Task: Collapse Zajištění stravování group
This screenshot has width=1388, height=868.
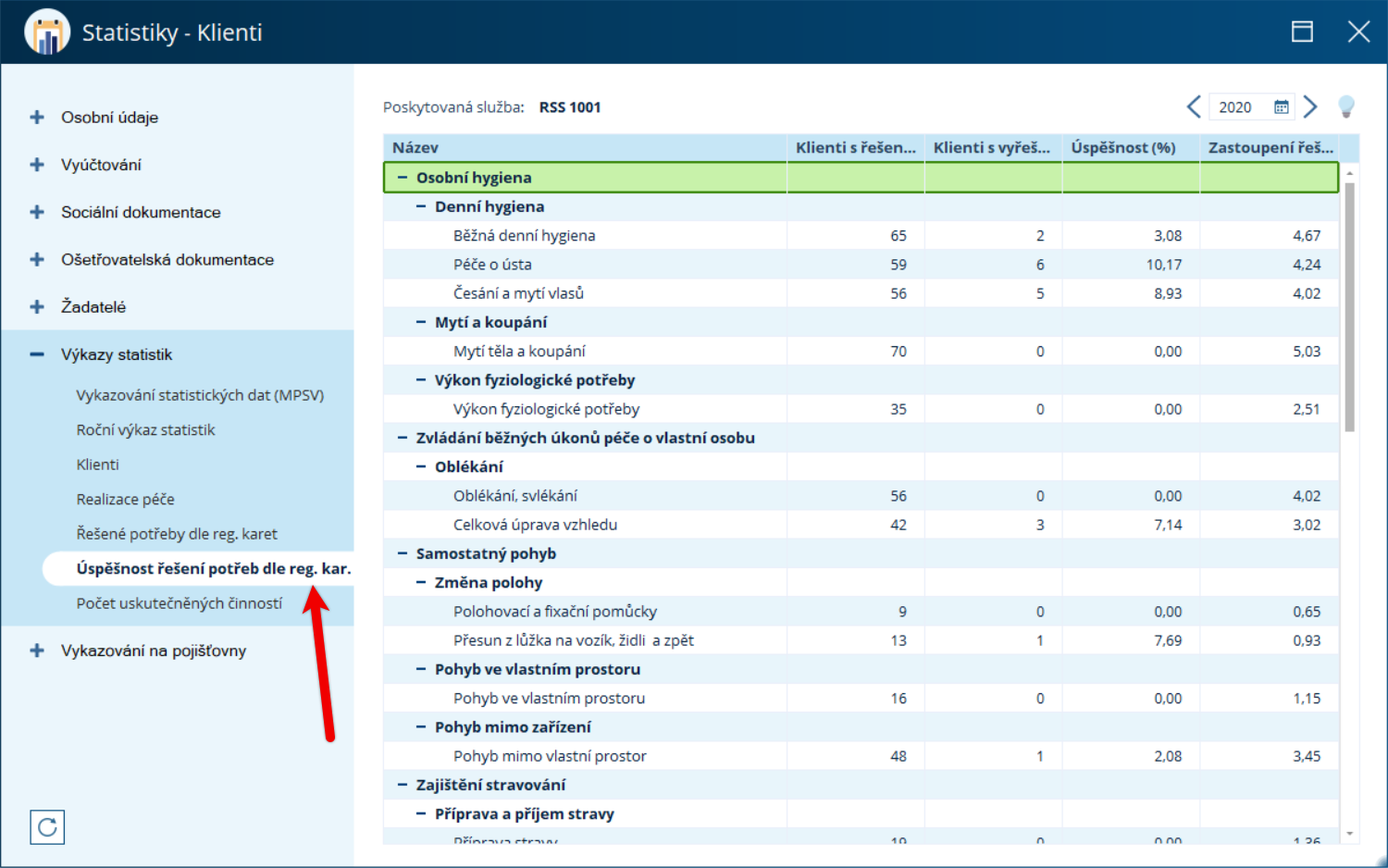Action: tap(403, 785)
